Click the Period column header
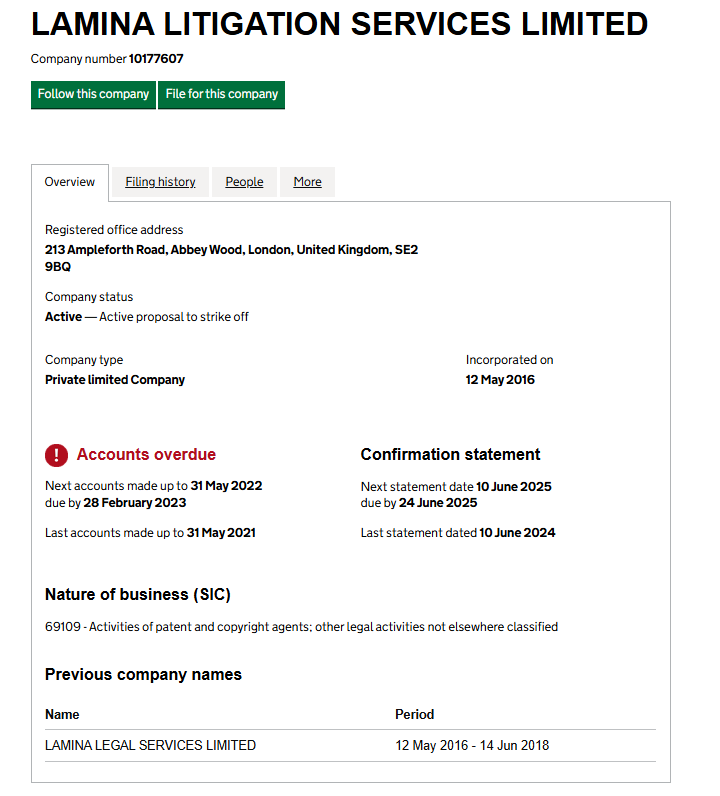The height and width of the screenshot is (796, 720). [414, 715]
